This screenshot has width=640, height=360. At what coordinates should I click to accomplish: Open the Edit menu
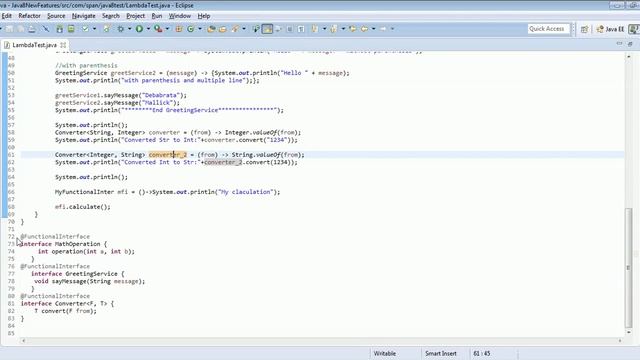tap(7, 16)
